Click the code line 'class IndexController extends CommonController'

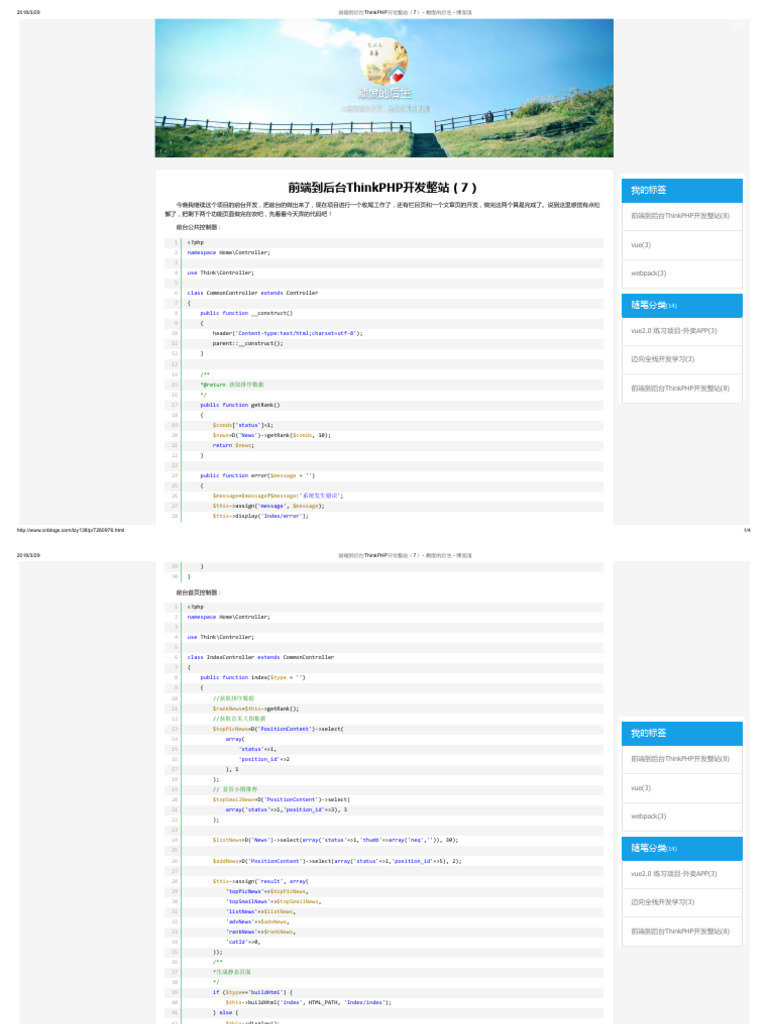[261, 657]
